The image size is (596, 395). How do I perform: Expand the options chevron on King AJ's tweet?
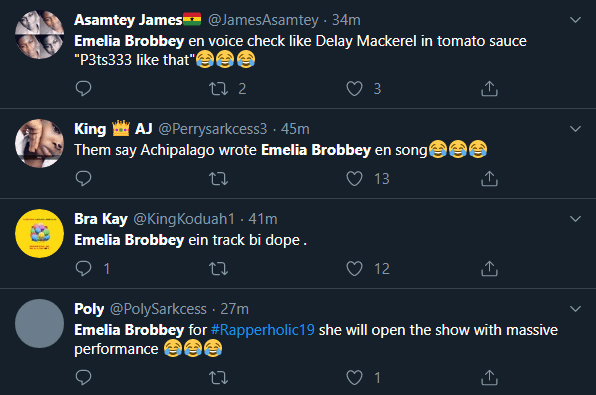click(x=575, y=129)
